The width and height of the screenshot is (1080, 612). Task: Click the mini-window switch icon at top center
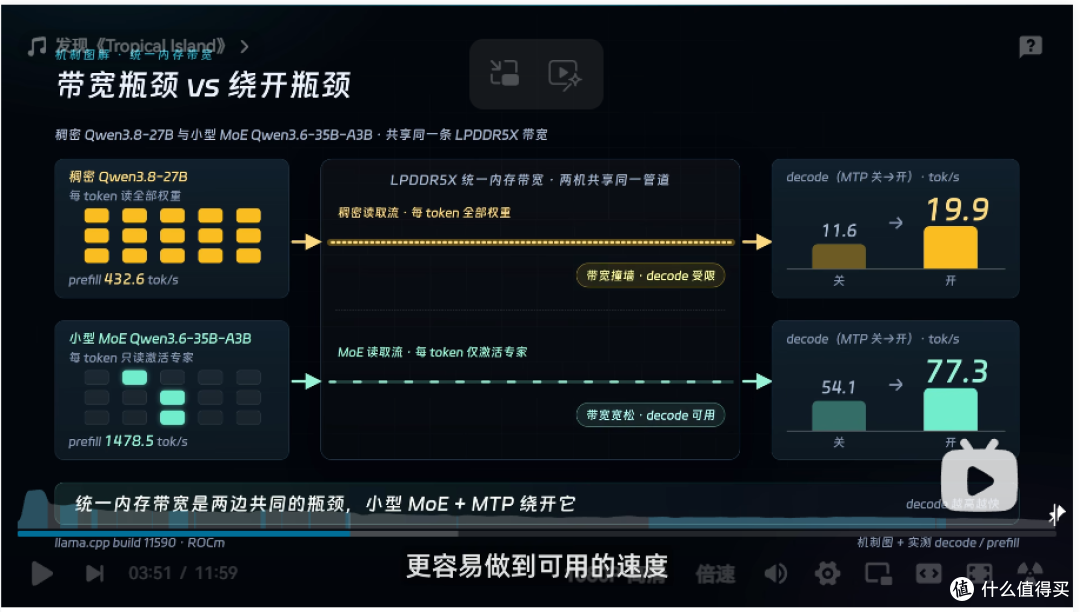504,73
